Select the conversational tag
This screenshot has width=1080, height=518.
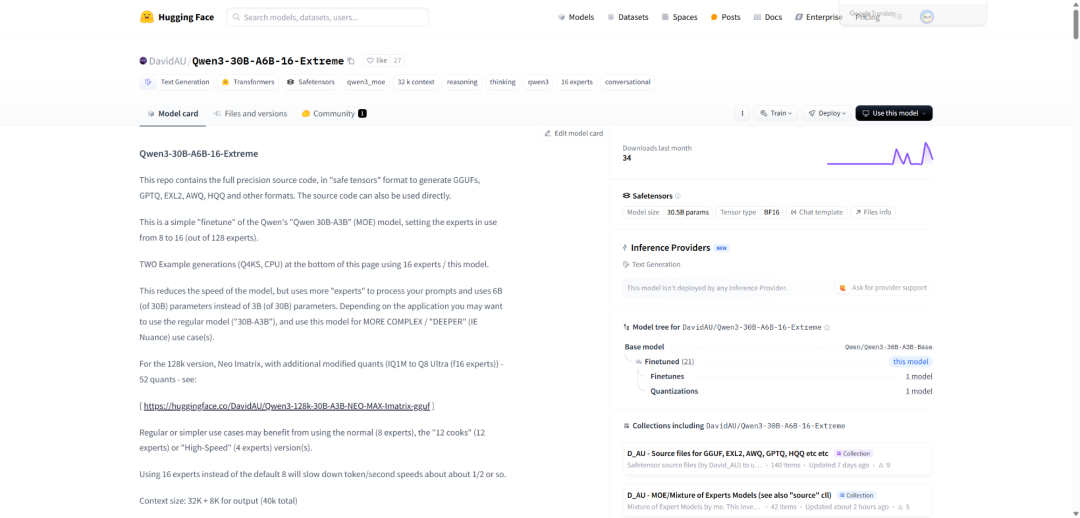click(x=627, y=82)
